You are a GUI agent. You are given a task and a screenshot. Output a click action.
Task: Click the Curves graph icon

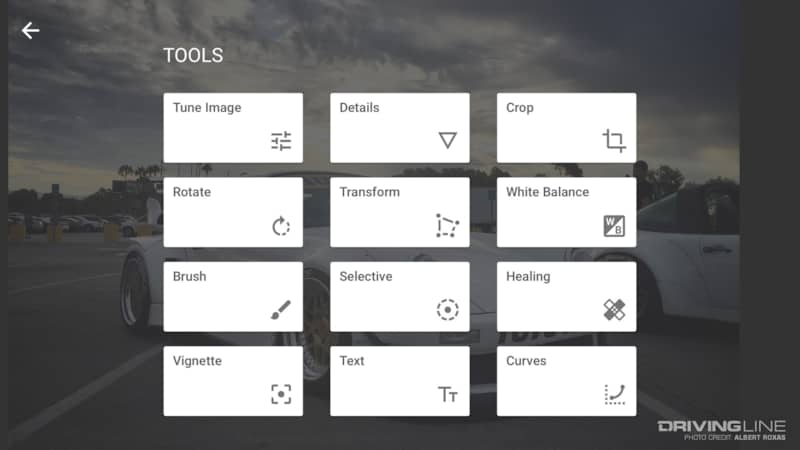tap(614, 394)
